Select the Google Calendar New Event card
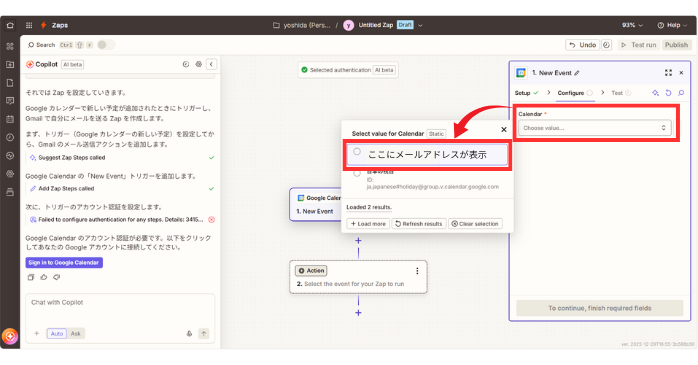698x365 pixels. click(315, 205)
